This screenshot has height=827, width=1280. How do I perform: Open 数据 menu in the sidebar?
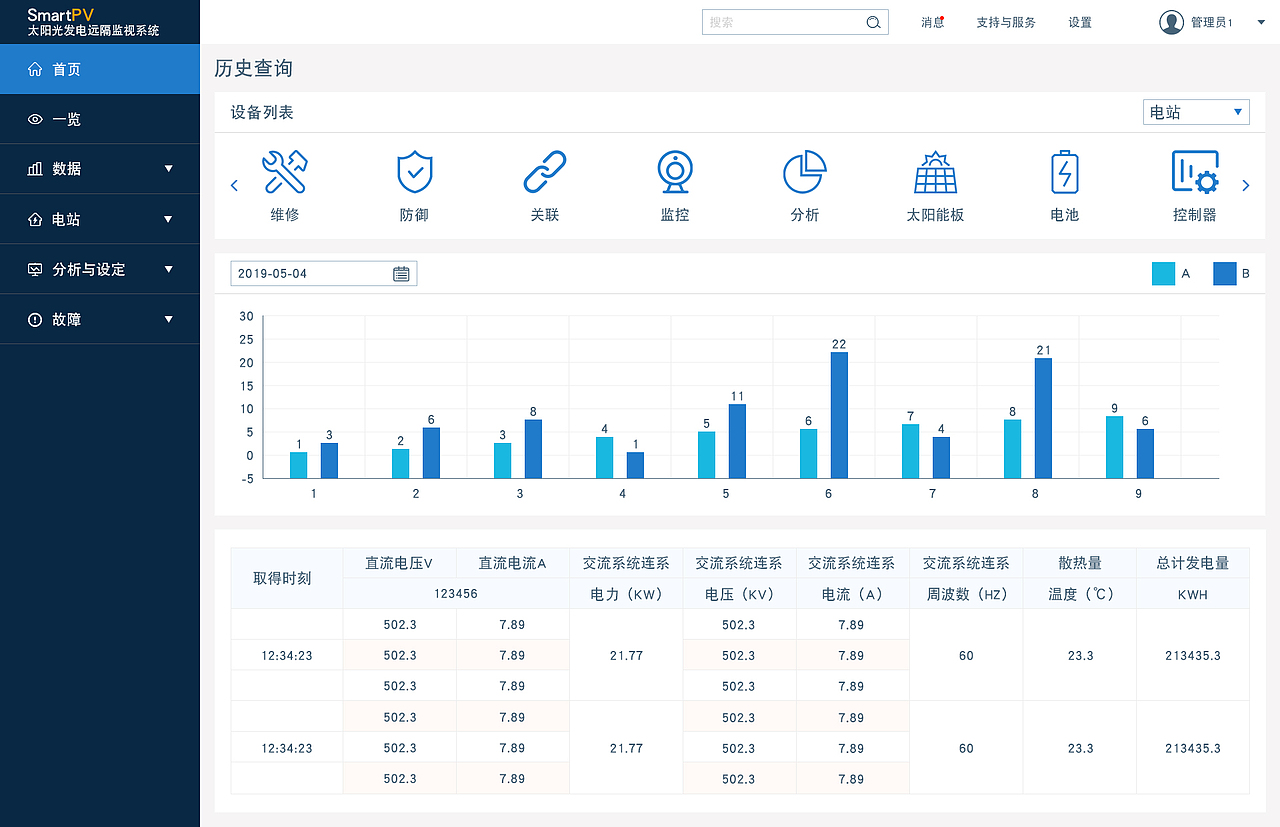[x=100, y=169]
